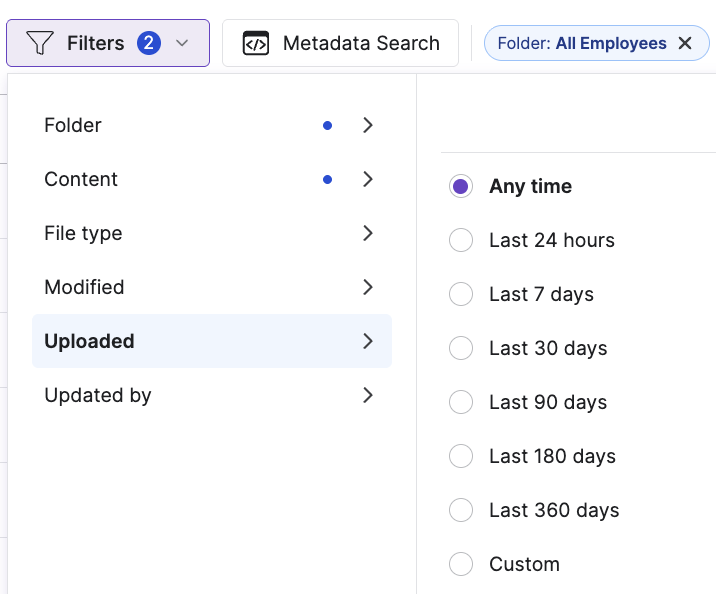
Task: Choose the Last 90 days option
Action: pyautogui.click(x=461, y=403)
